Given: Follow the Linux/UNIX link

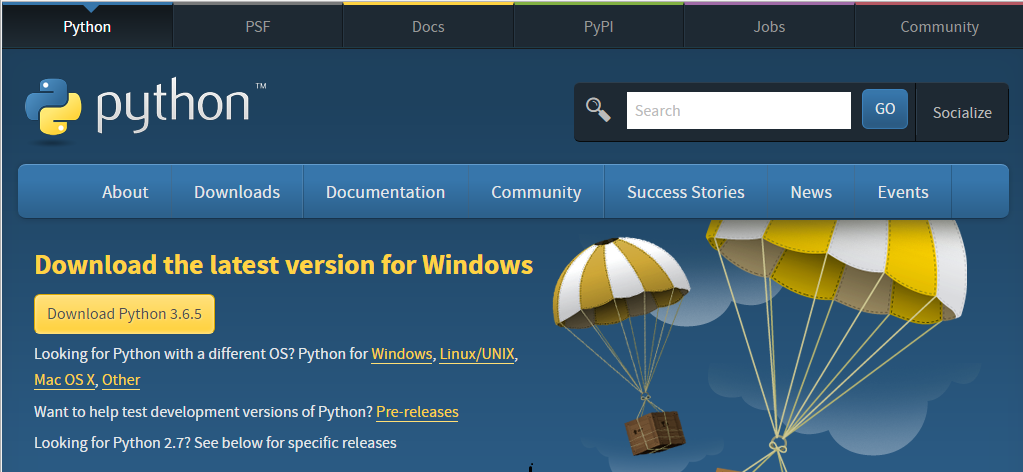Looking at the screenshot, I should coord(478,354).
